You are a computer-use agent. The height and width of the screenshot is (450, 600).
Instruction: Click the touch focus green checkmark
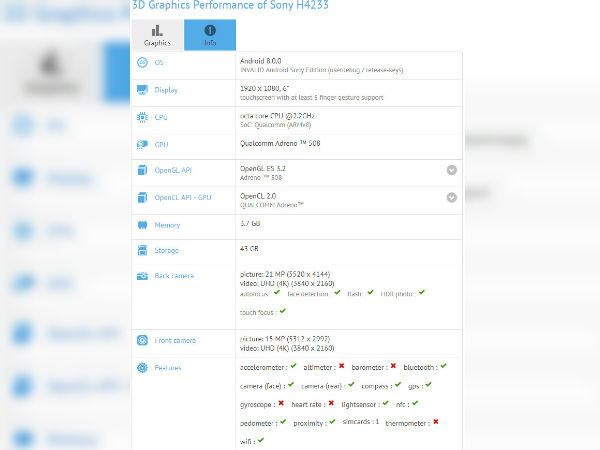pos(282,311)
